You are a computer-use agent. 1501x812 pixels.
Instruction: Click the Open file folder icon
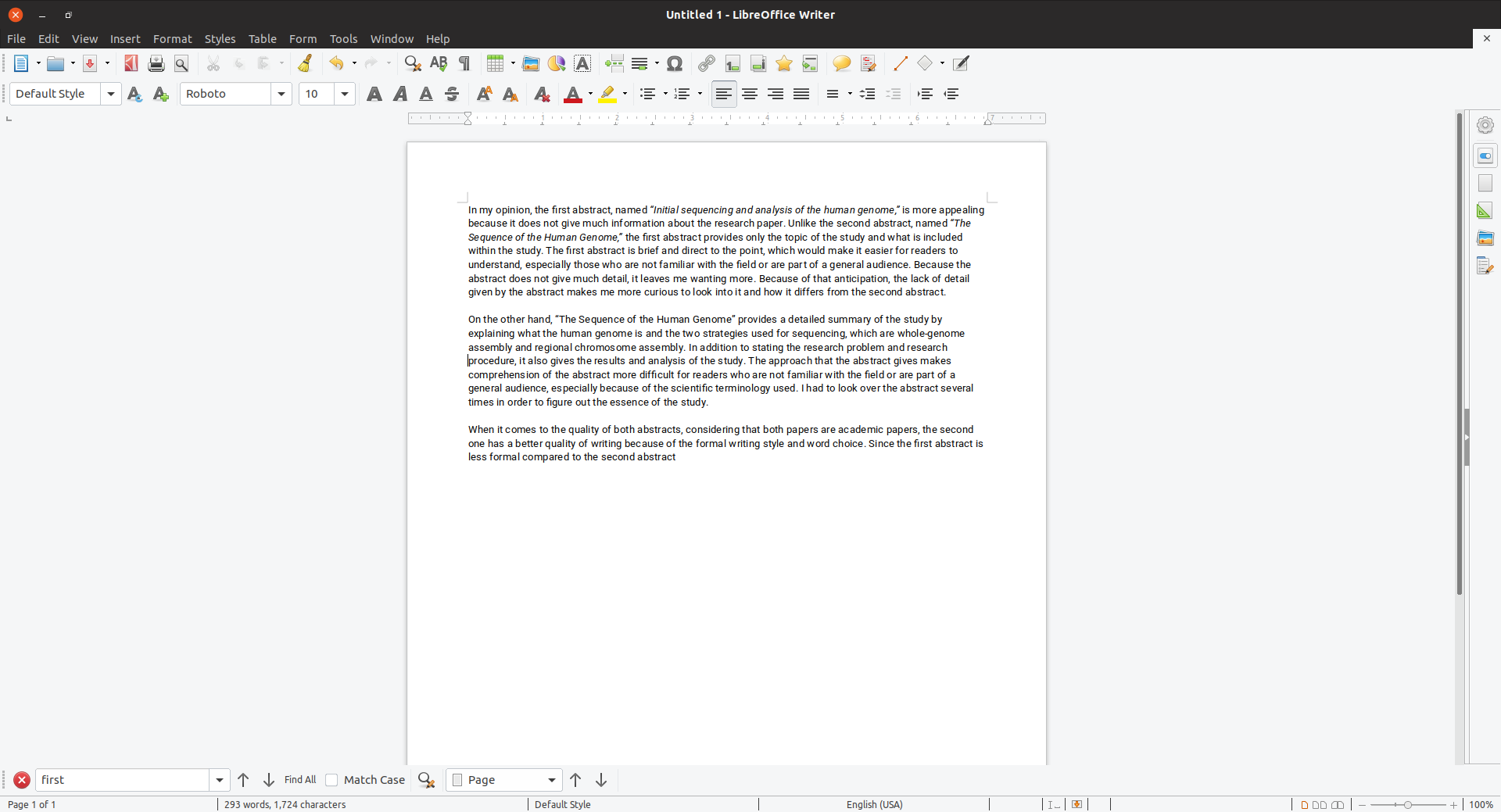[55, 64]
